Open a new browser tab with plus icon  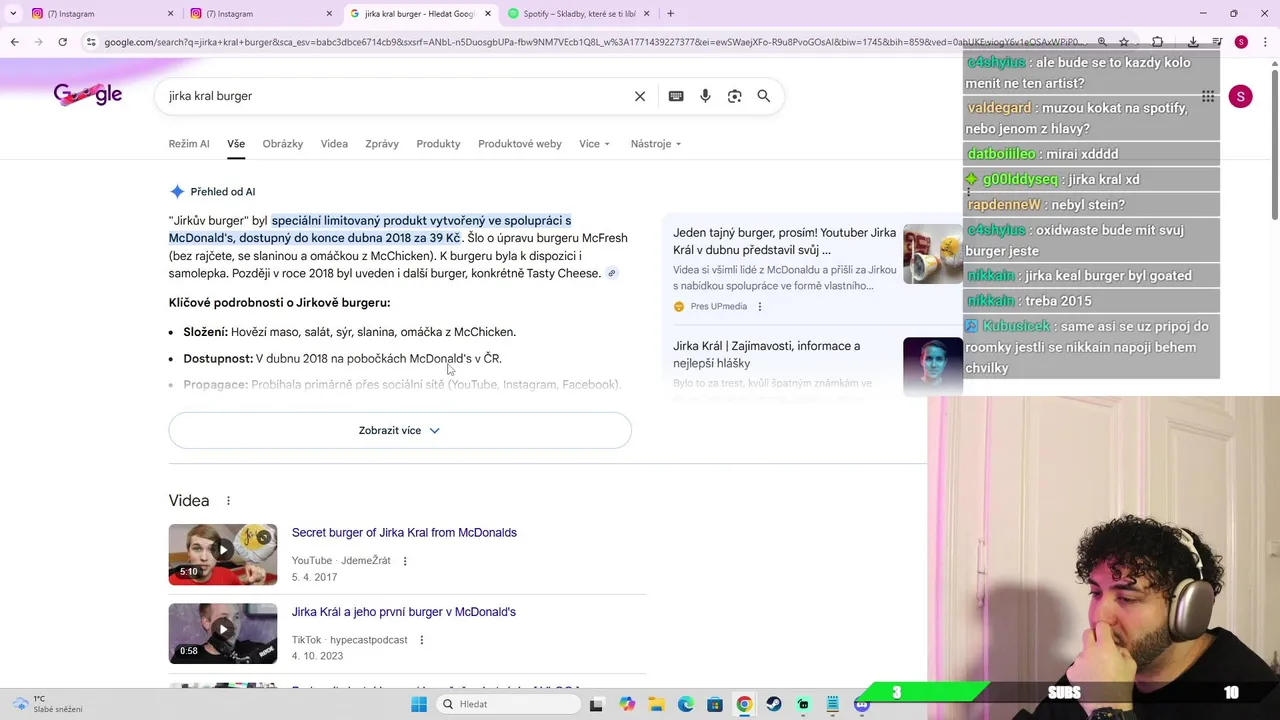670,14
